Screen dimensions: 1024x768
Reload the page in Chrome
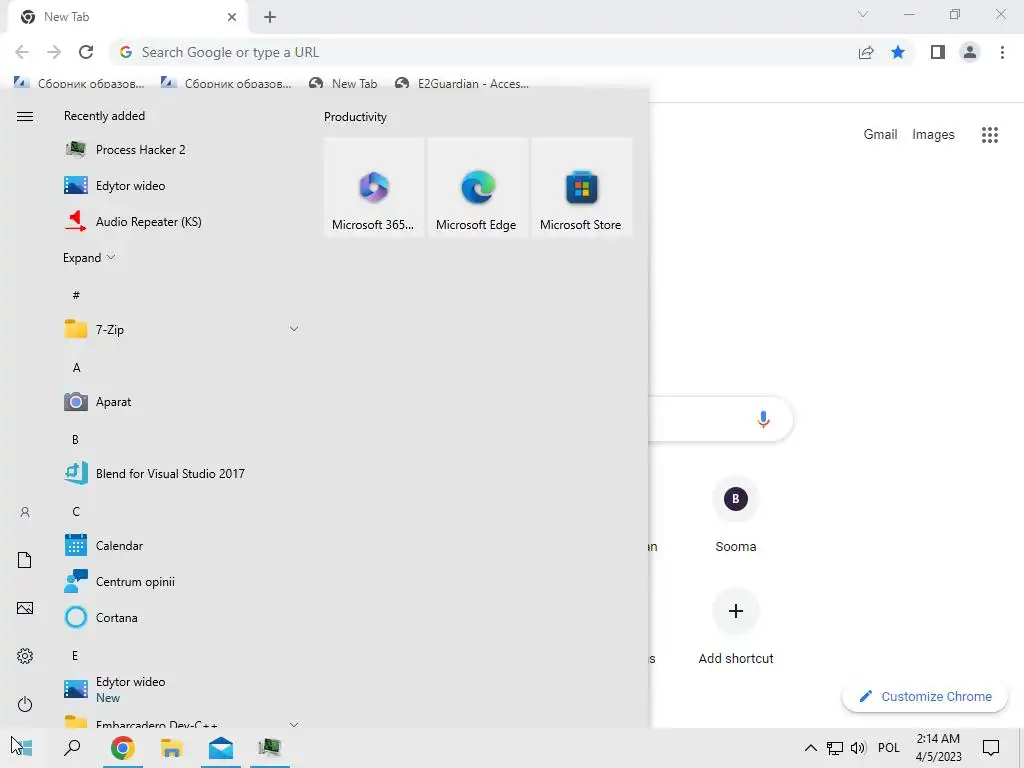pyautogui.click(x=86, y=52)
